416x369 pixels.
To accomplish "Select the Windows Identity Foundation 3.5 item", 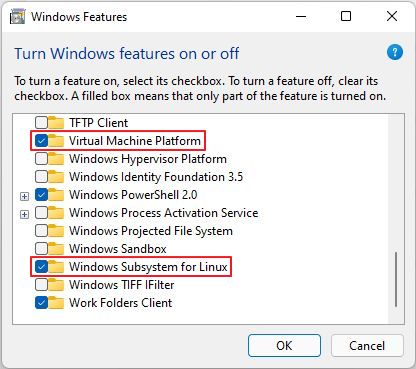I will [156, 177].
